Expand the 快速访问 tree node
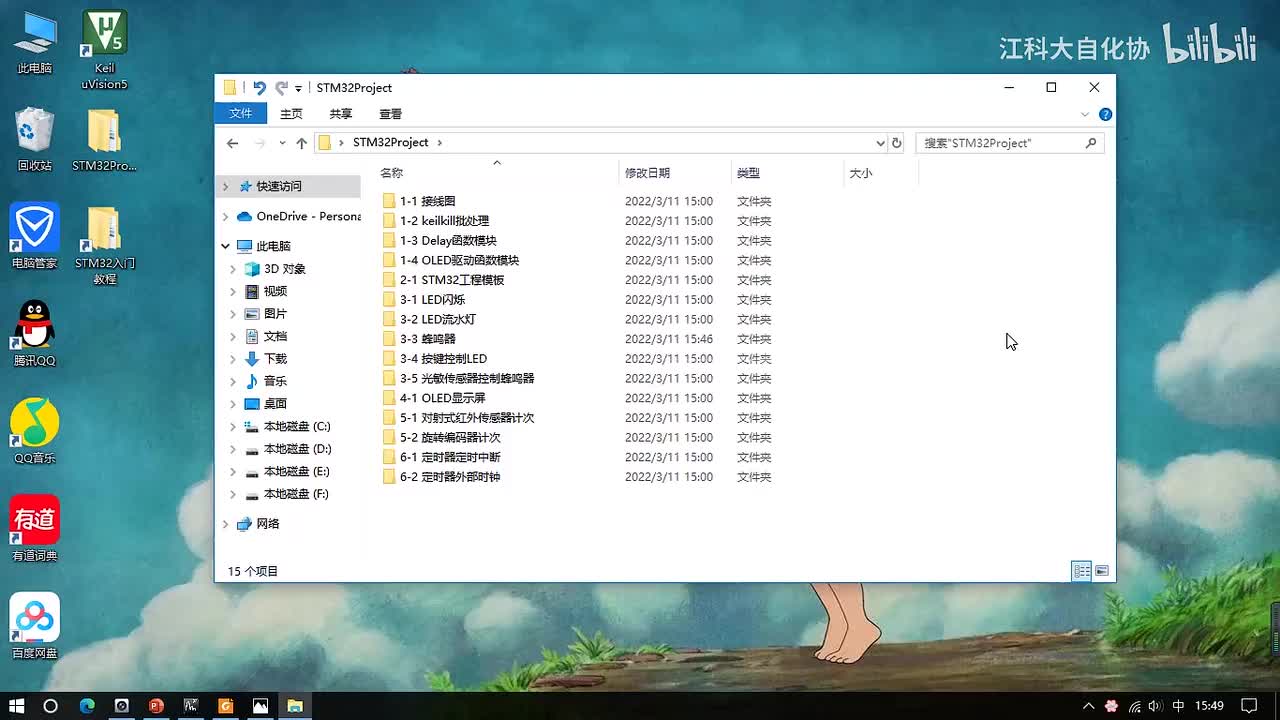Screen dimensions: 1280x720 pos(225,187)
